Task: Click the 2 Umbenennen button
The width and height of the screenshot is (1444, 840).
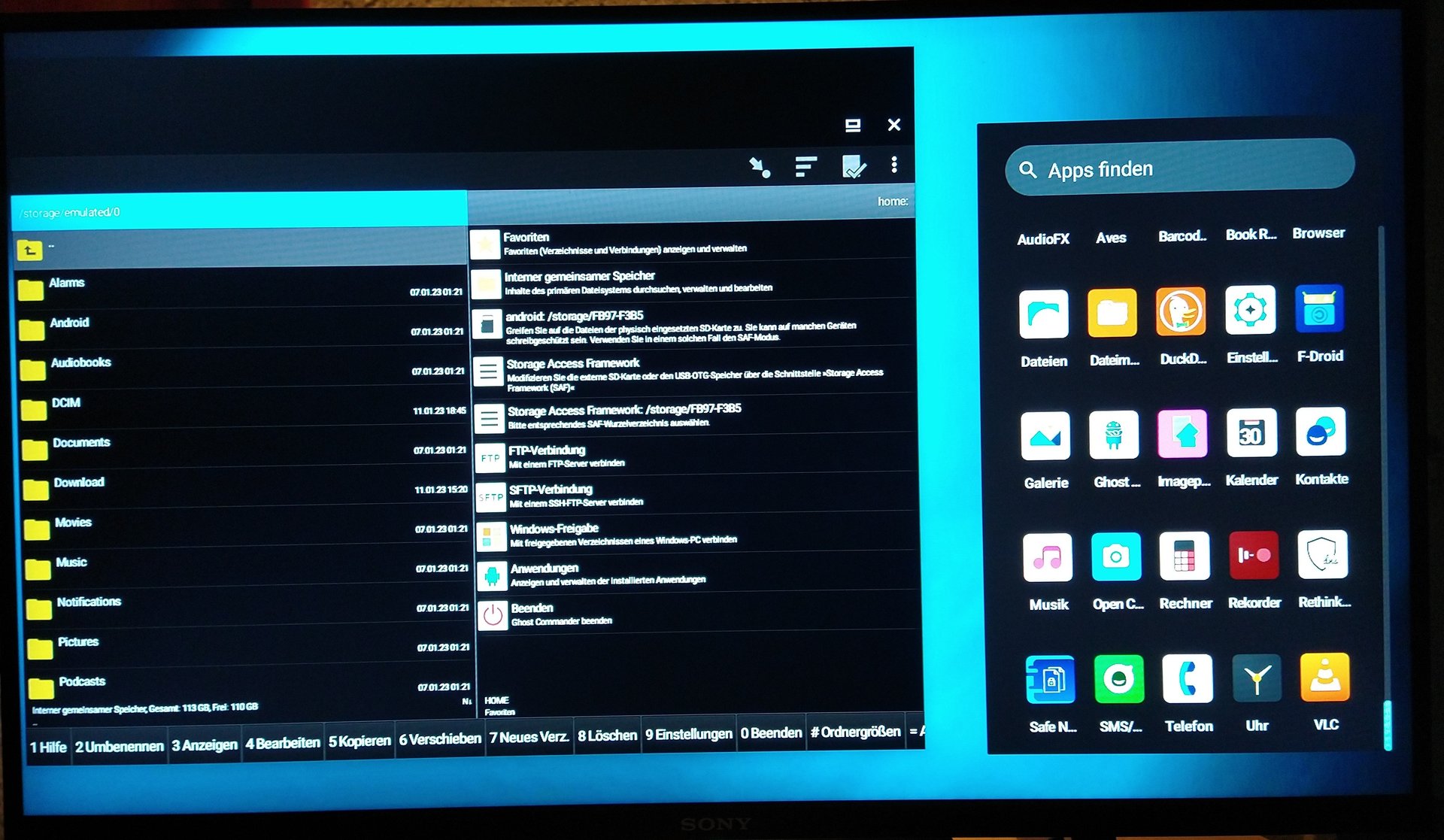Action: tap(120, 746)
